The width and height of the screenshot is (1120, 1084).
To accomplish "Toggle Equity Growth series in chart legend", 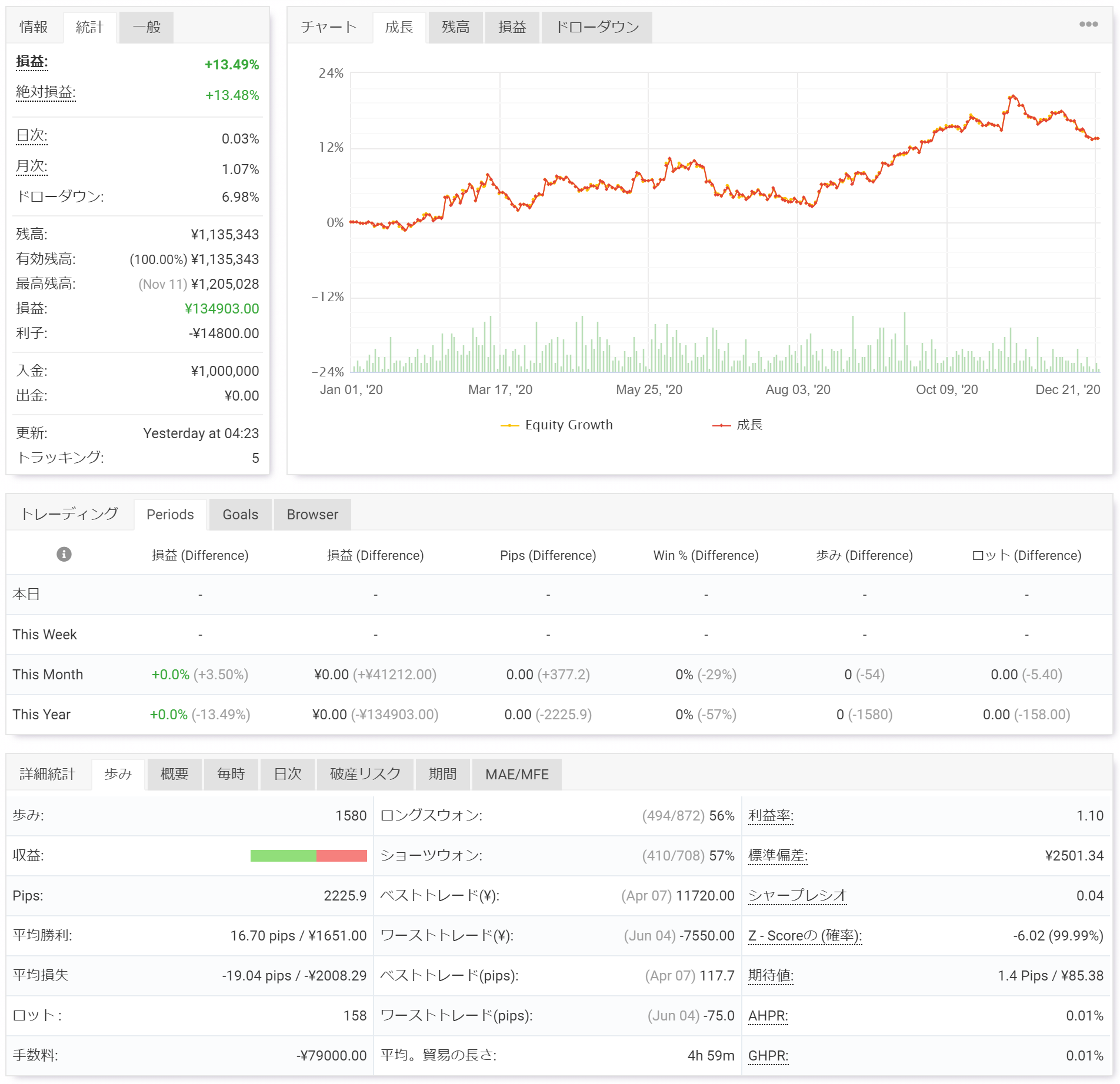I will [x=556, y=425].
